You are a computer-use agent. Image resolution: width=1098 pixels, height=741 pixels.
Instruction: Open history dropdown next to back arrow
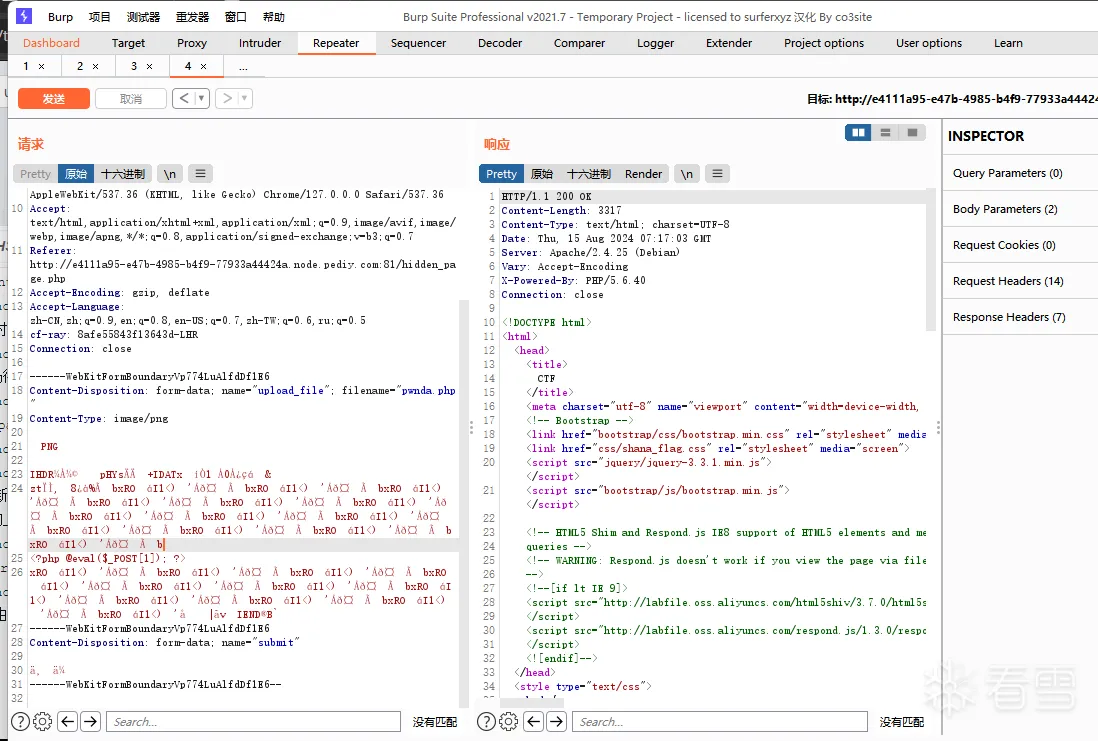coord(202,99)
